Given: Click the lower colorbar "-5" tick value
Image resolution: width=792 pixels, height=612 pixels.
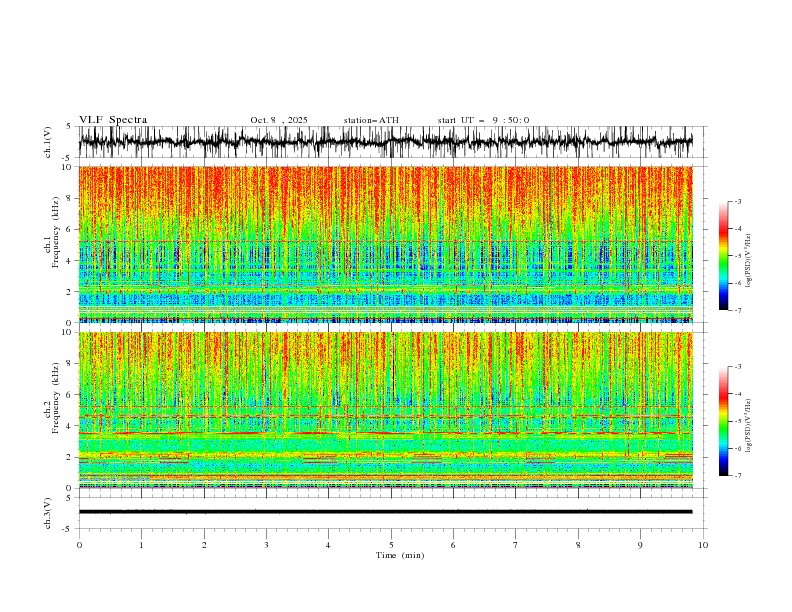Looking at the screenshot, I should [737, 421].
